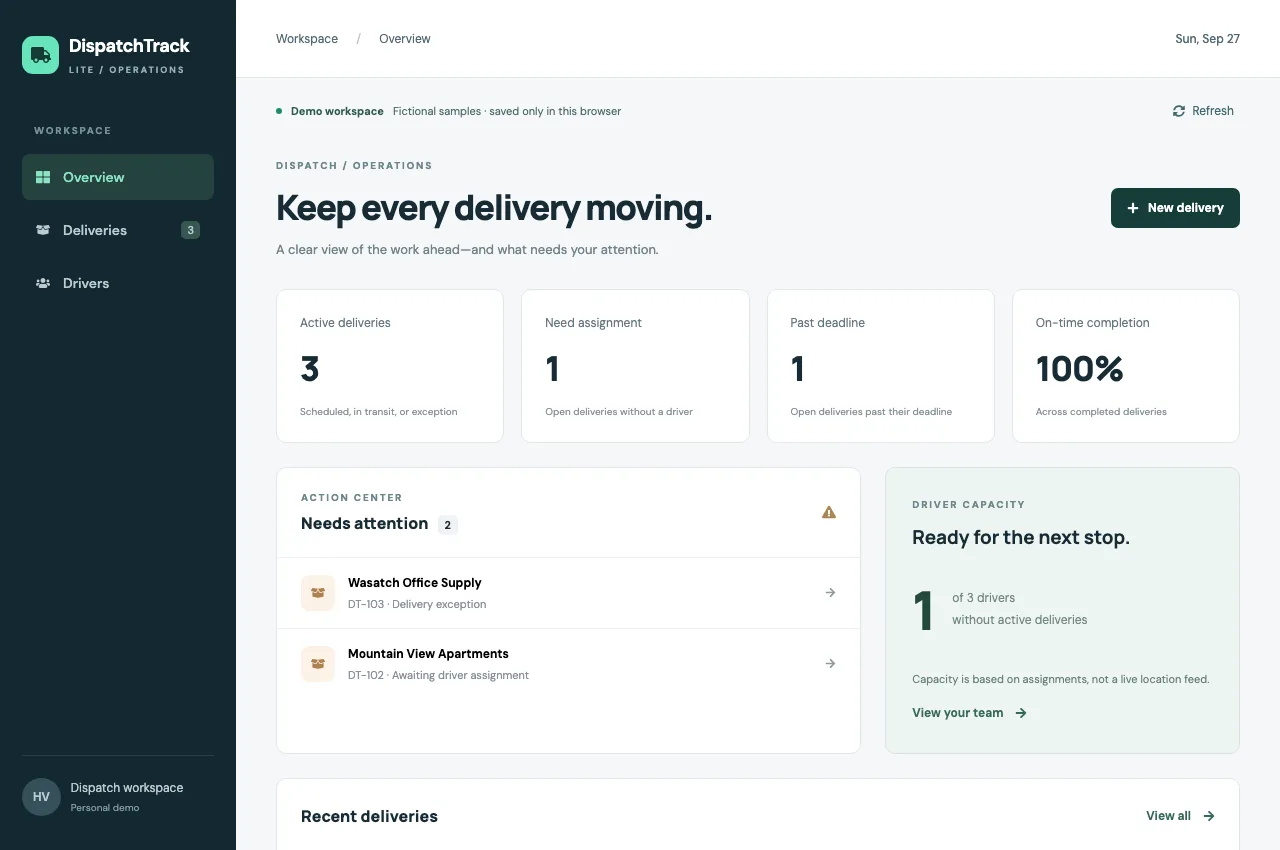Click the DT-102 · Awaiting driver assignment subtitle
This screenshot has height=850, width=1280.
(x=438, y=675)
